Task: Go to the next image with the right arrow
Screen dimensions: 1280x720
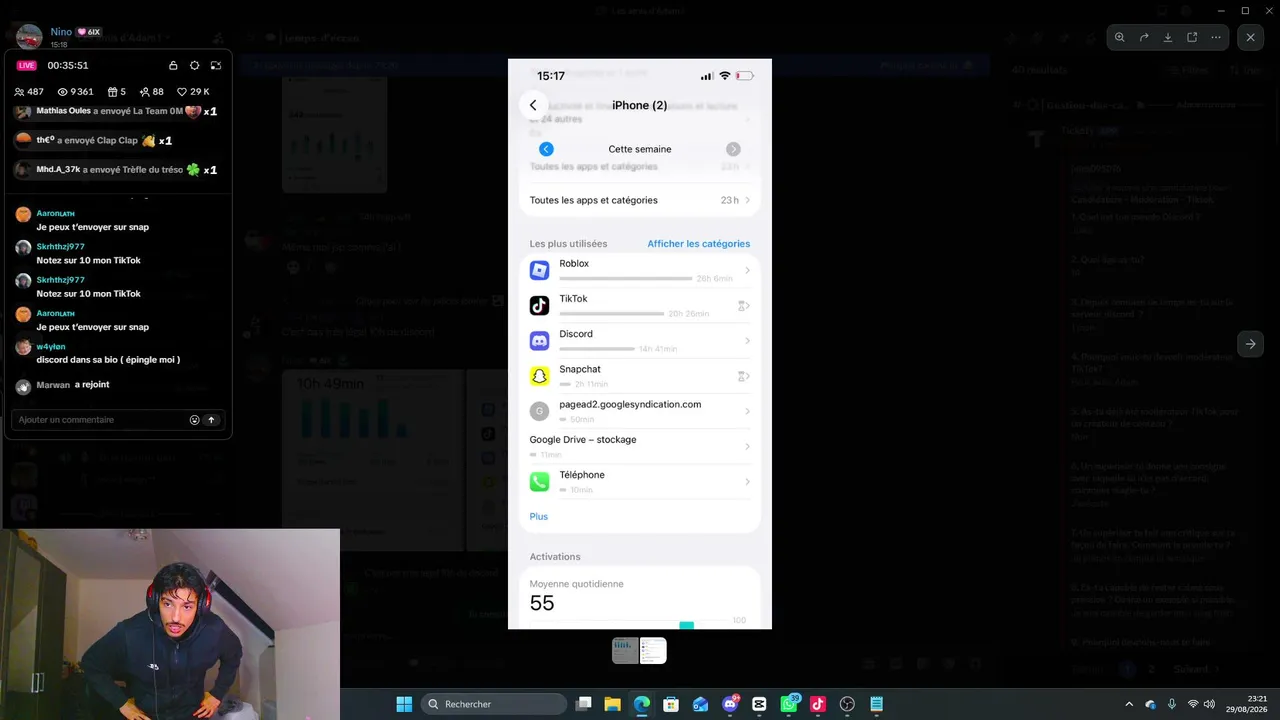Action: tap(1250, 344)
